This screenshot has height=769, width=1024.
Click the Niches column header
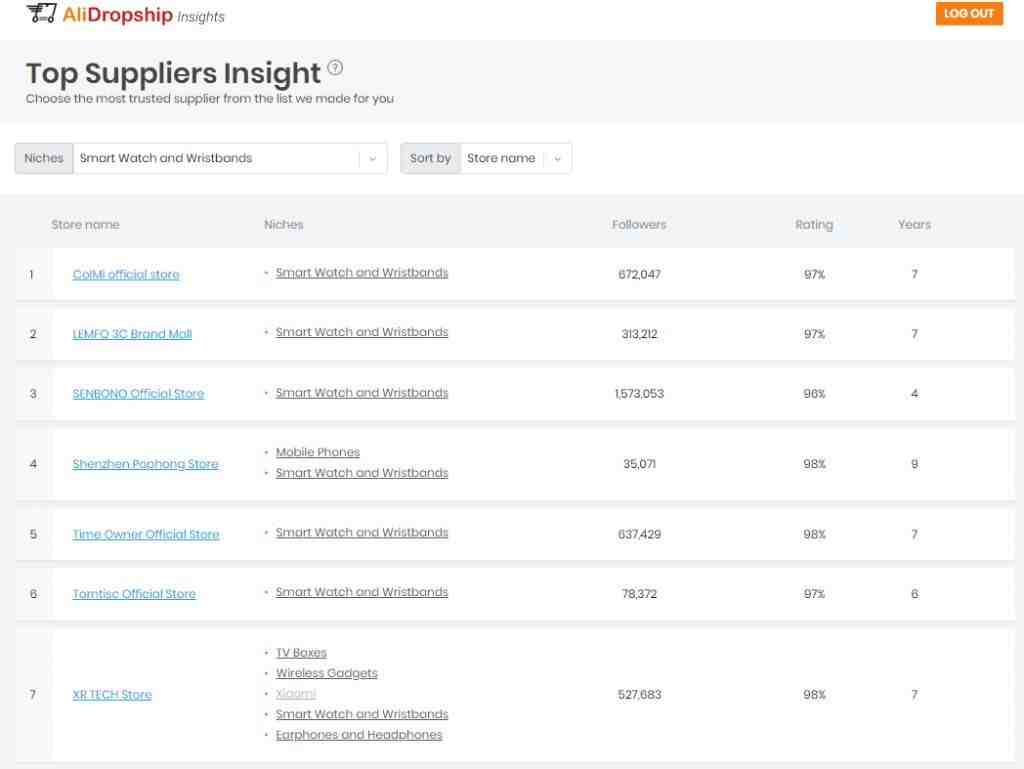[283, 225]
